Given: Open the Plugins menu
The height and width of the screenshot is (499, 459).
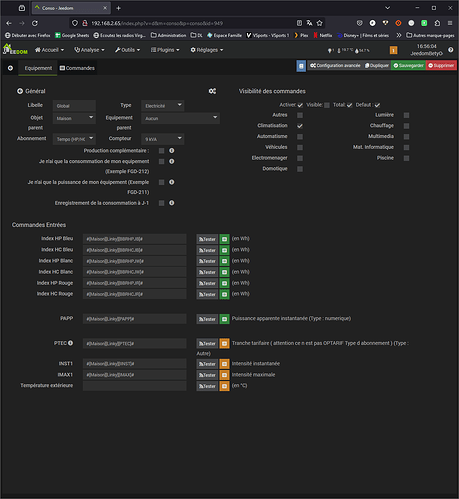Looking at the screenshot, I should click(x=165, y=50).
